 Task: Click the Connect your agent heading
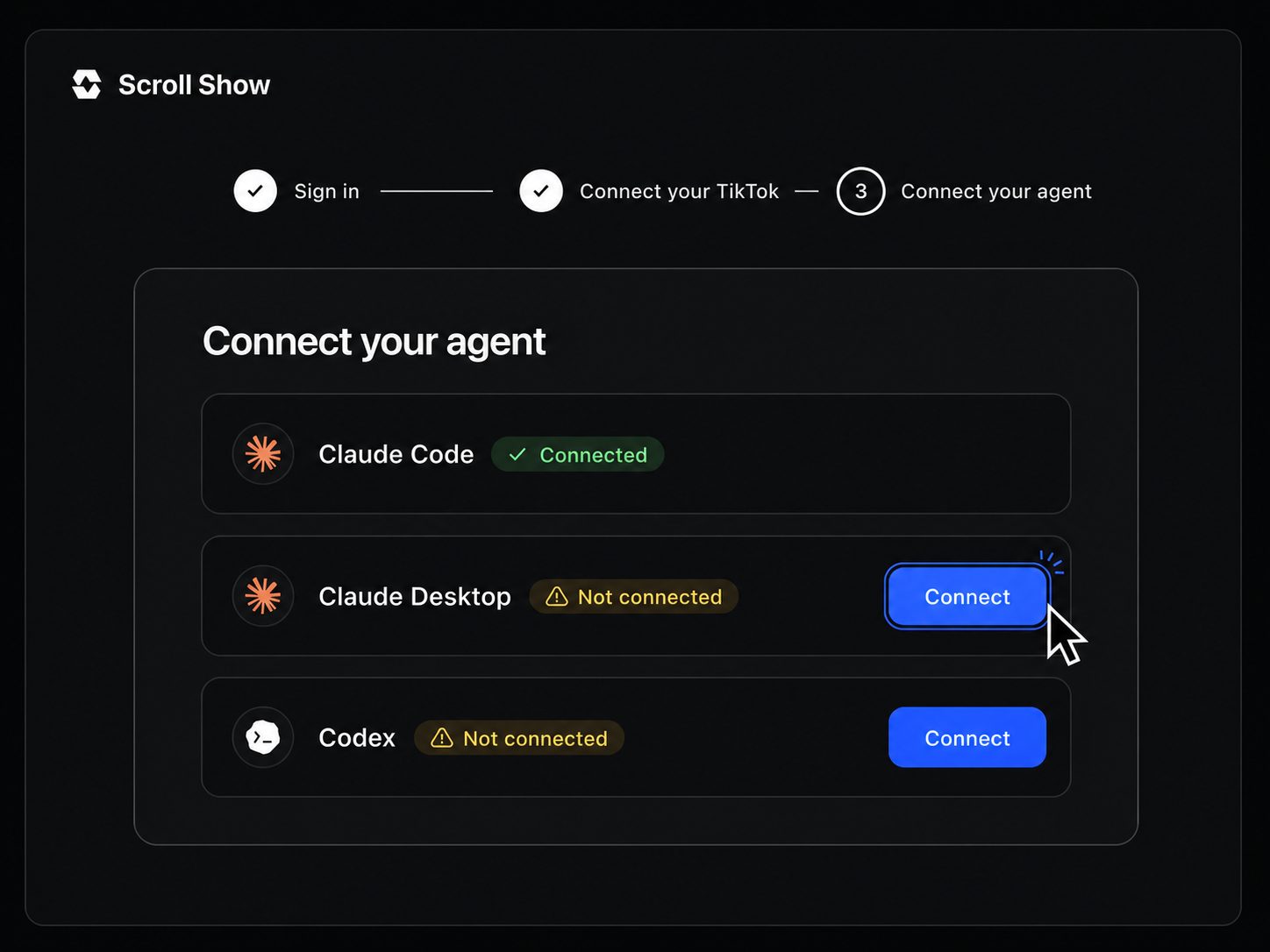pos(375,341)
